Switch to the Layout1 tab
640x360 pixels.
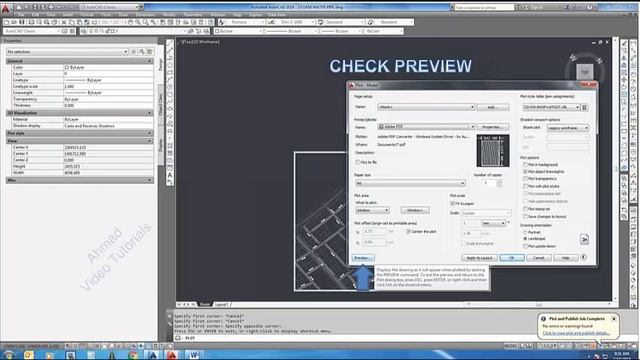tap(221, 304)
